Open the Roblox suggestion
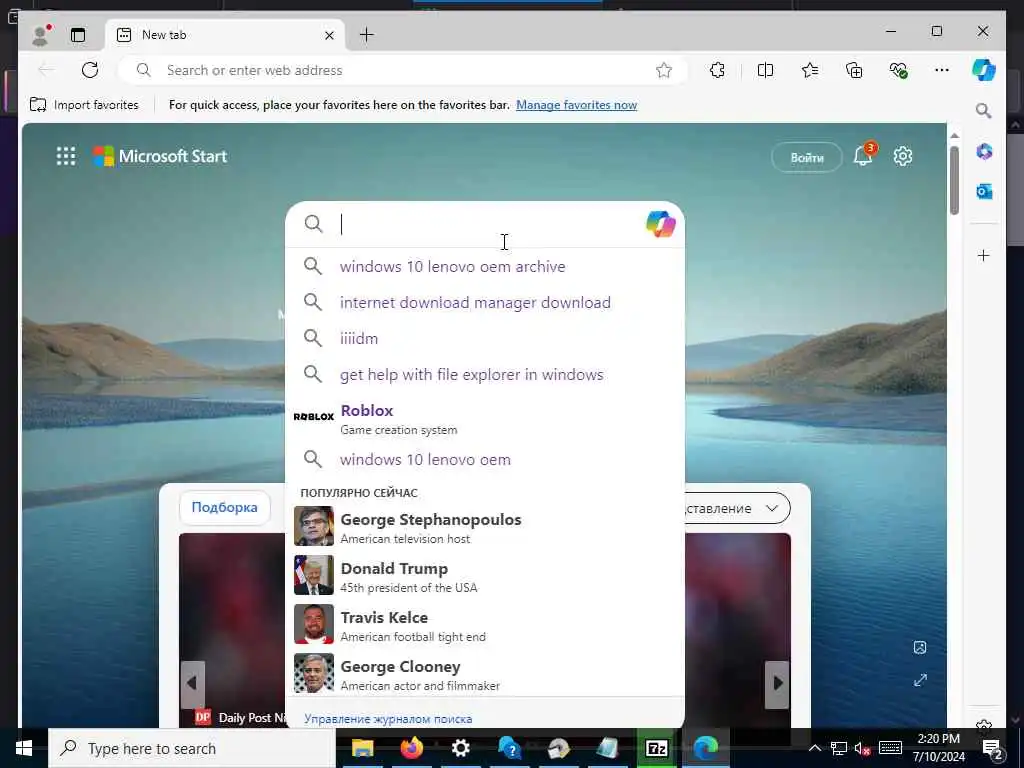This screenshot has width=1024, height=768. tap(485, 418)
